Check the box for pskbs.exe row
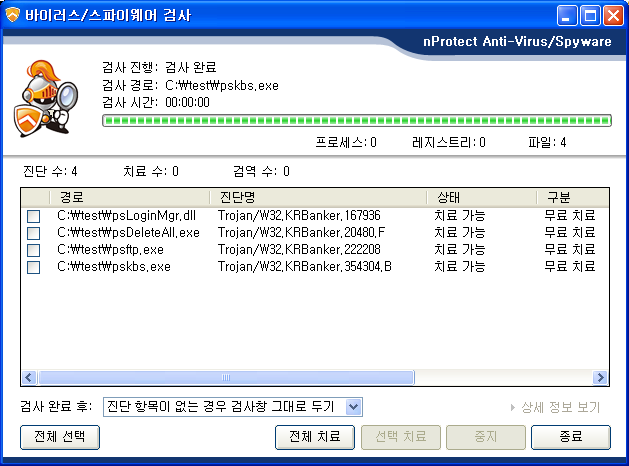Image resolution: width=629 pixels, height=466 pixels. click(34, 267)
